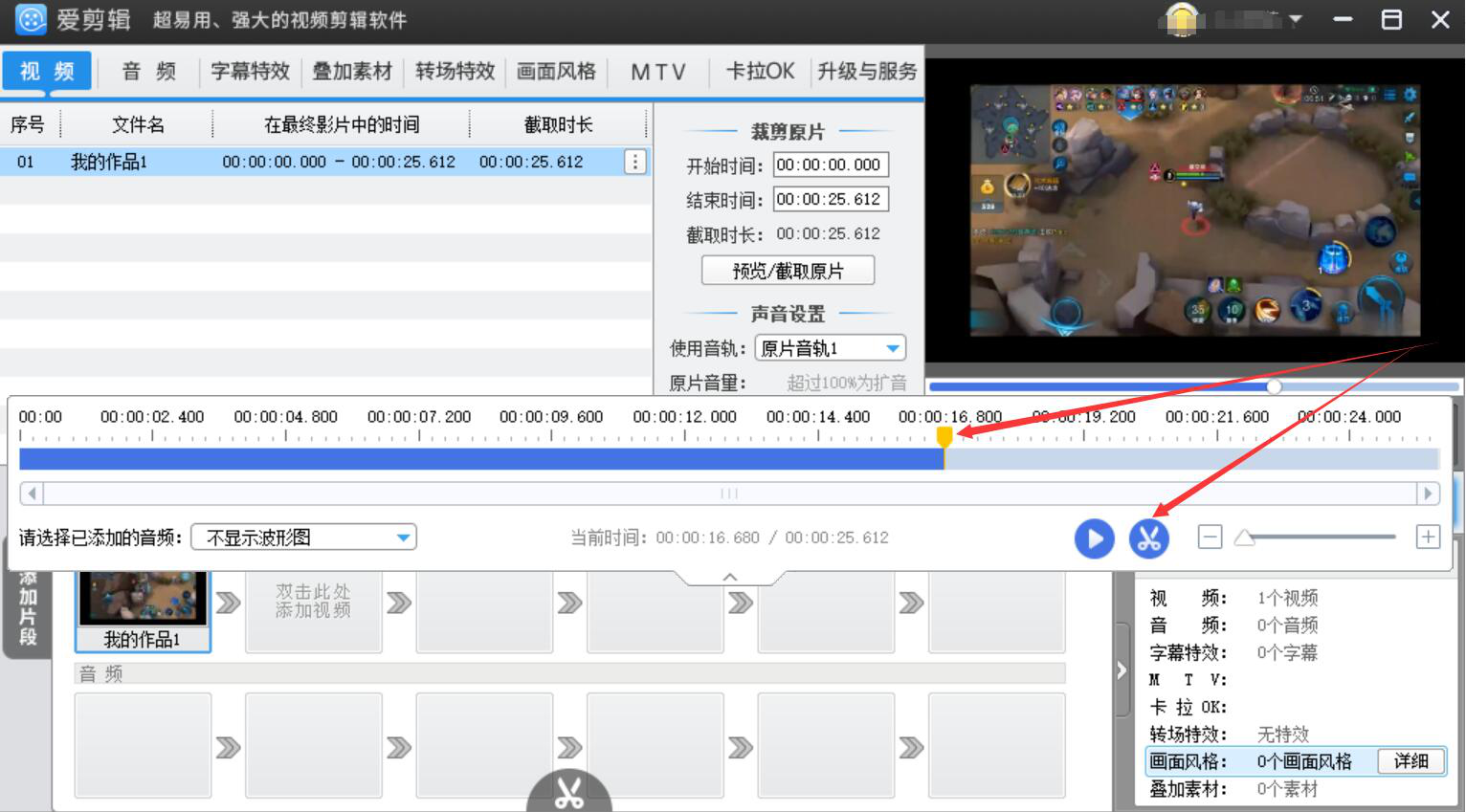
Task: Click the 1个视频 info value
Action: (x=1288, y=598)
